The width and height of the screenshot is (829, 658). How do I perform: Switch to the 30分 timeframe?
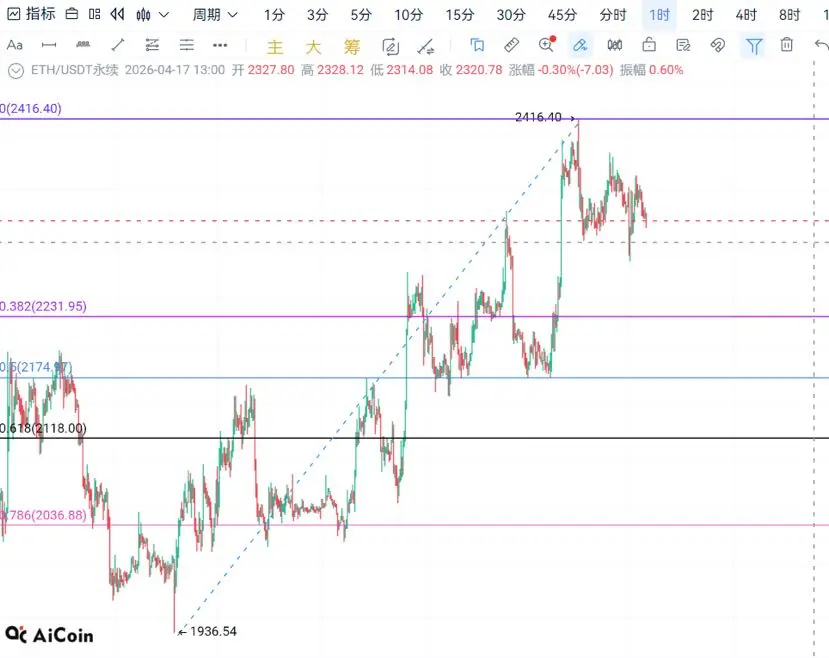(x=511, y=15)
